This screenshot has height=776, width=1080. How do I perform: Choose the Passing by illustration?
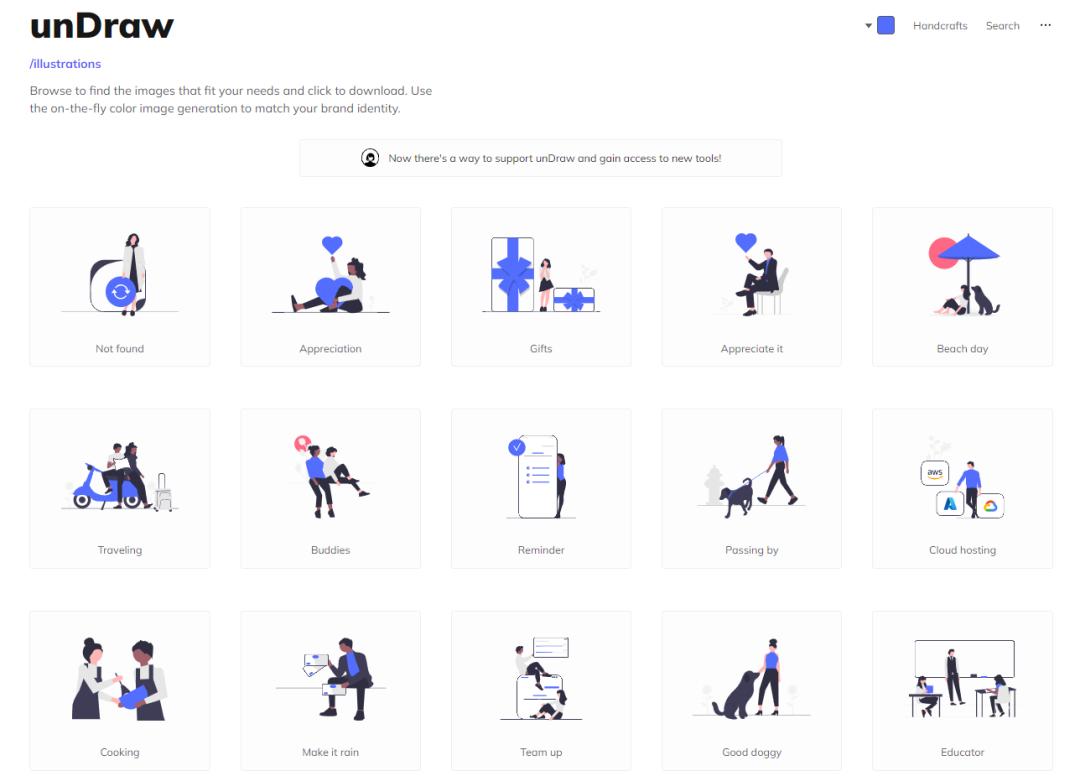tap(751, 489)
